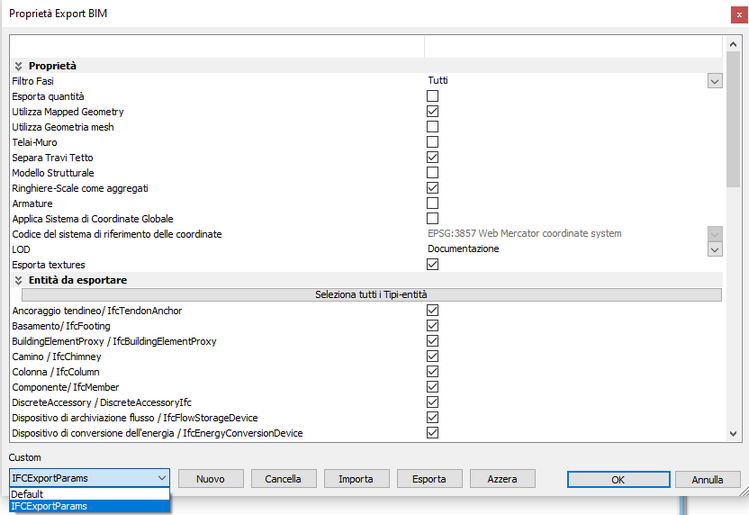
Task: Click the scrollbar up arrow
Action: pos(733,44)
